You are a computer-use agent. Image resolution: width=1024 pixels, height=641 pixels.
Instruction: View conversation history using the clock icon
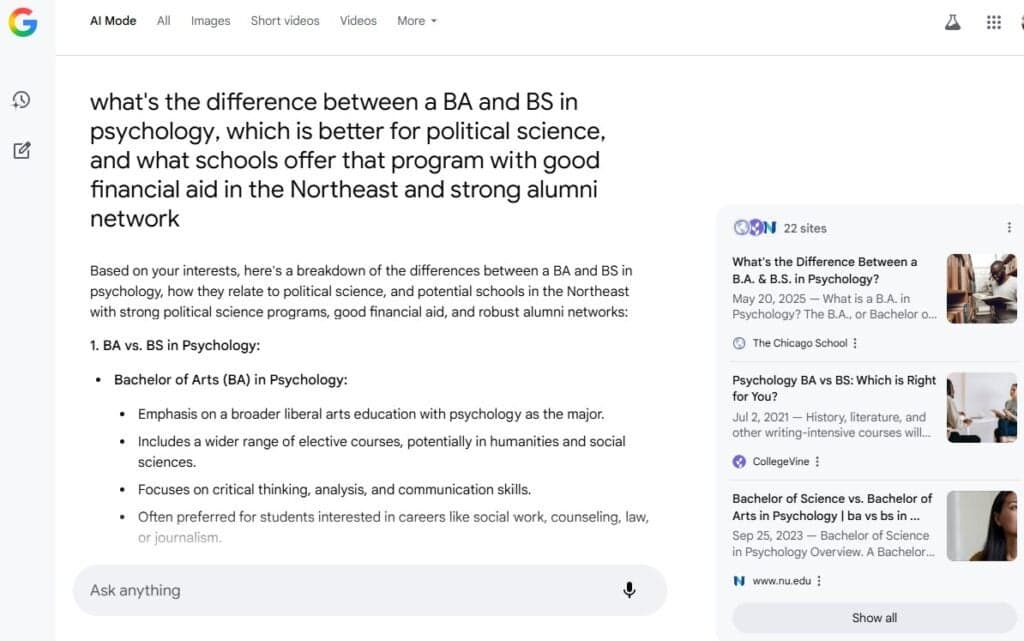point(22,100)
